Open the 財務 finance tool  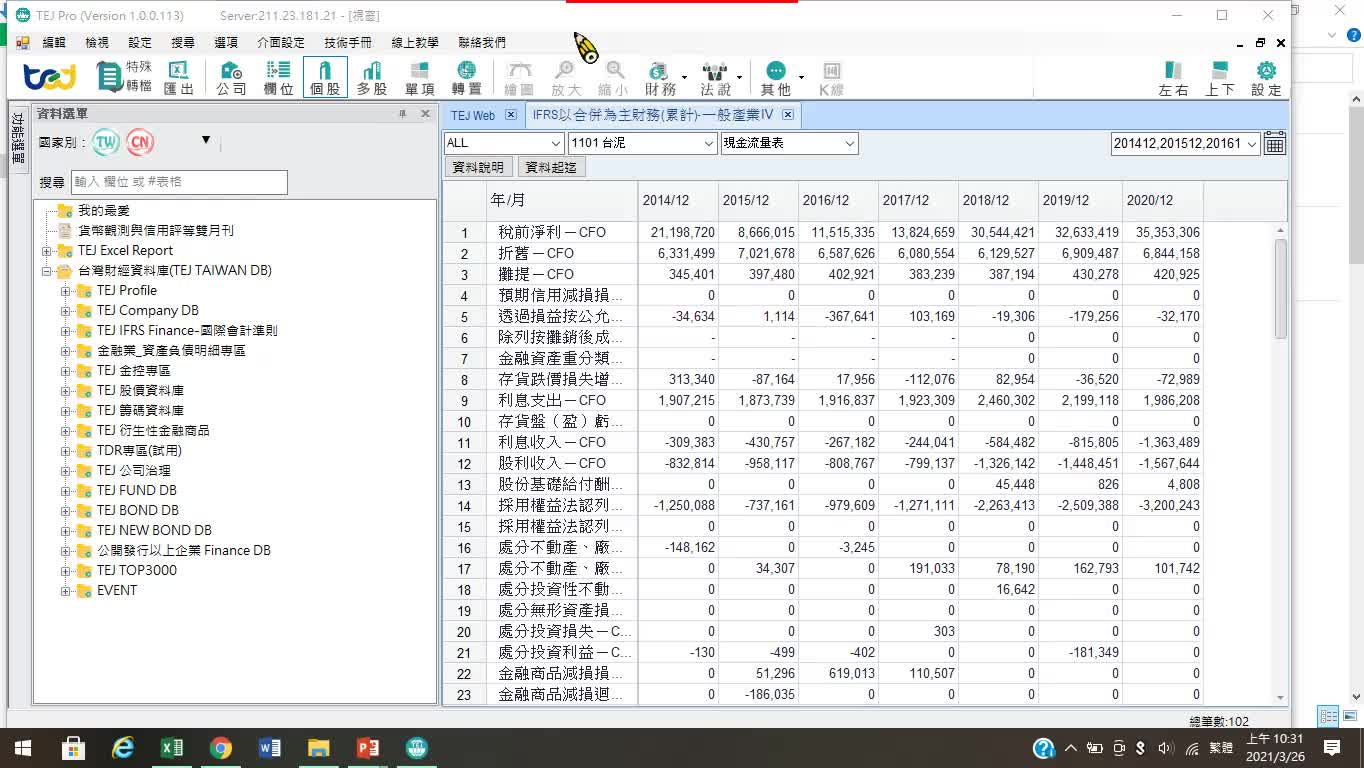(660, 77)
